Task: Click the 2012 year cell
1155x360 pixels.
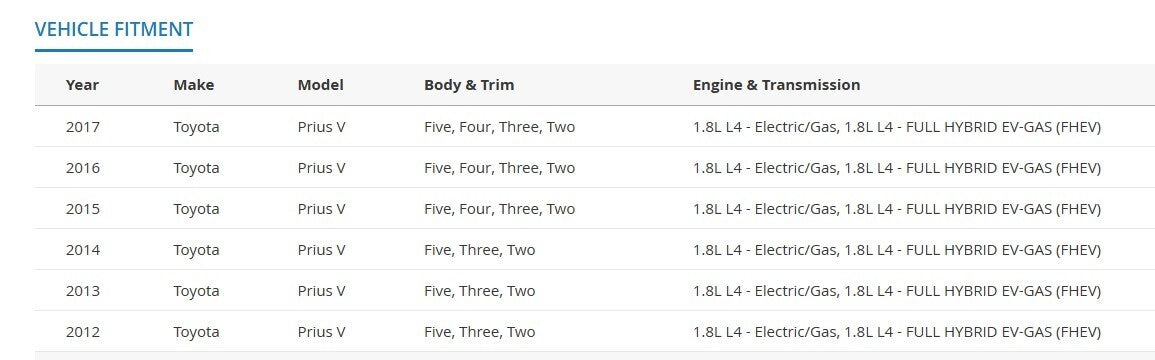Action: point(82,332)
